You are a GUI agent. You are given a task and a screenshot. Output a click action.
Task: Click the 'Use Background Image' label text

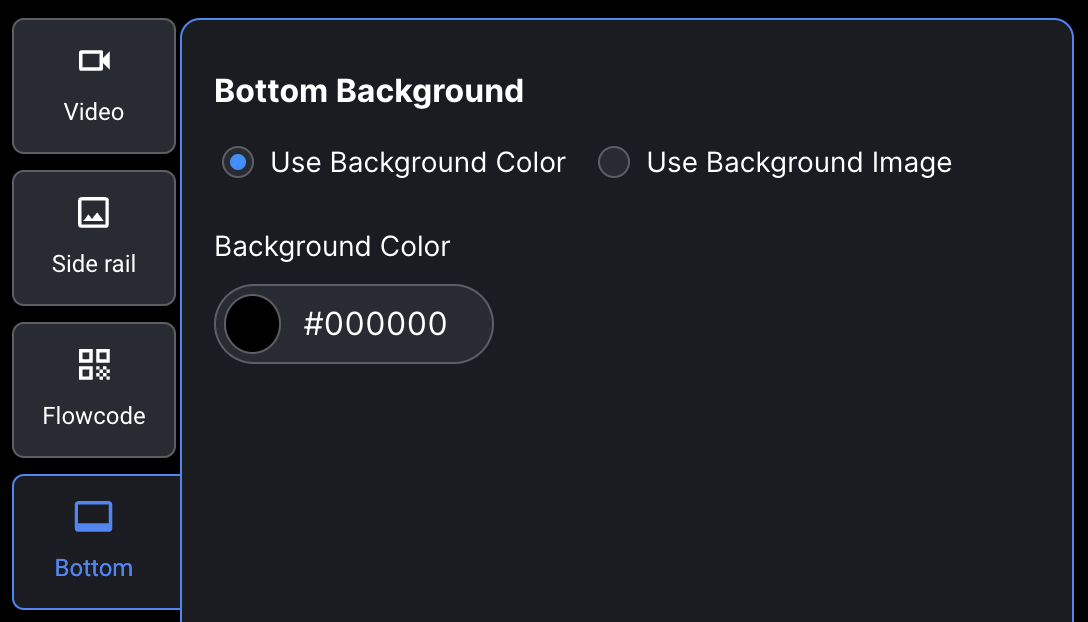799,162
